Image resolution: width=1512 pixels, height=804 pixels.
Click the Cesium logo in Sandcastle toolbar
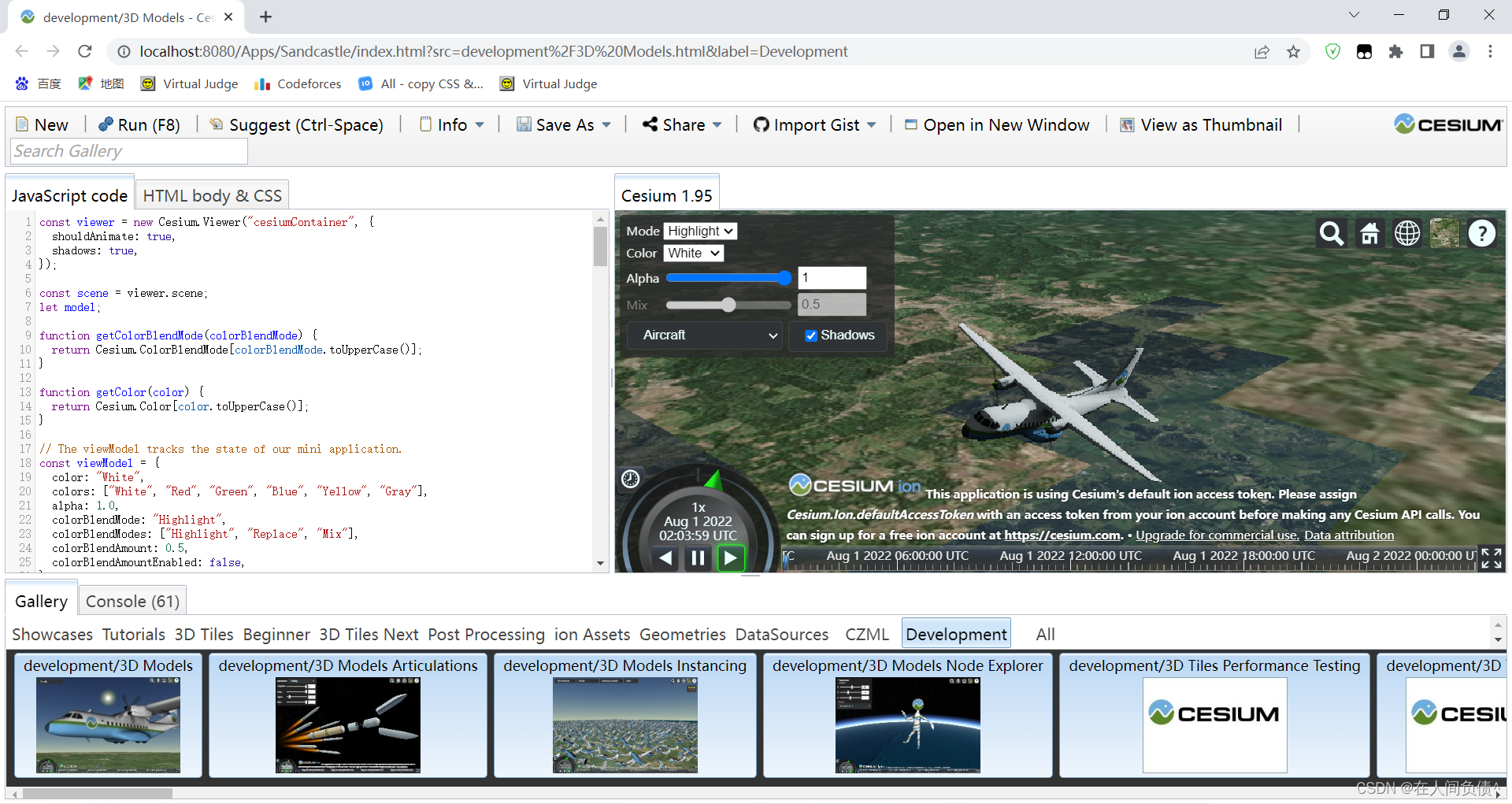pos(1448,124)
